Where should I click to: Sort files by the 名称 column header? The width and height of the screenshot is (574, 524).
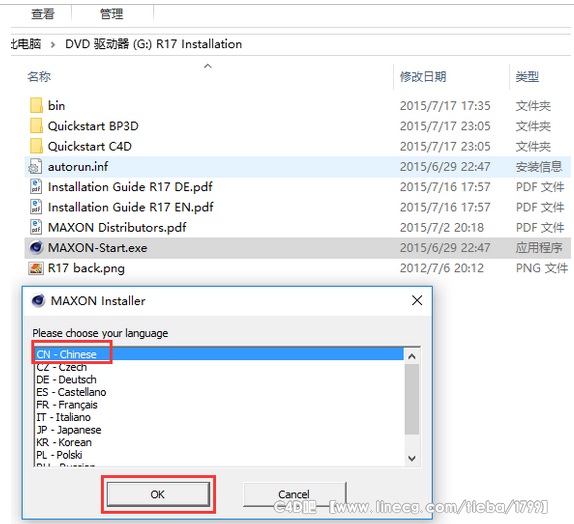(39, 77)
